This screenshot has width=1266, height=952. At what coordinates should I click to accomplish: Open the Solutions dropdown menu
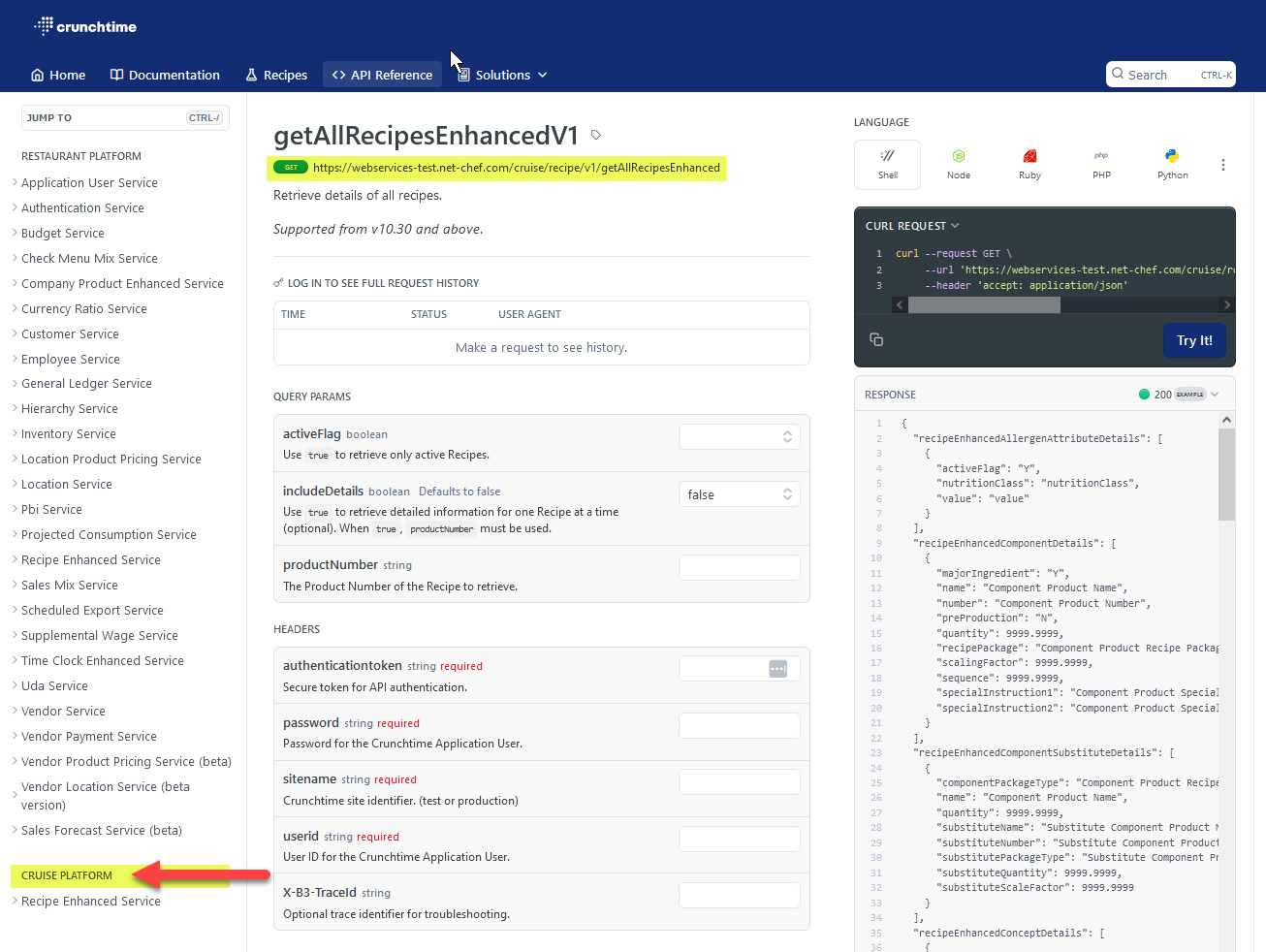502,75
